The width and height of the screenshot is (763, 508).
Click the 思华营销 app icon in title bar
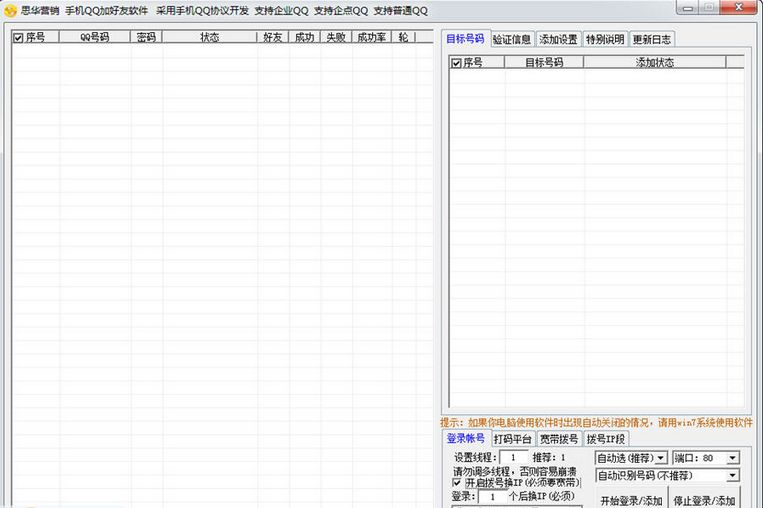tap(10, 10)
